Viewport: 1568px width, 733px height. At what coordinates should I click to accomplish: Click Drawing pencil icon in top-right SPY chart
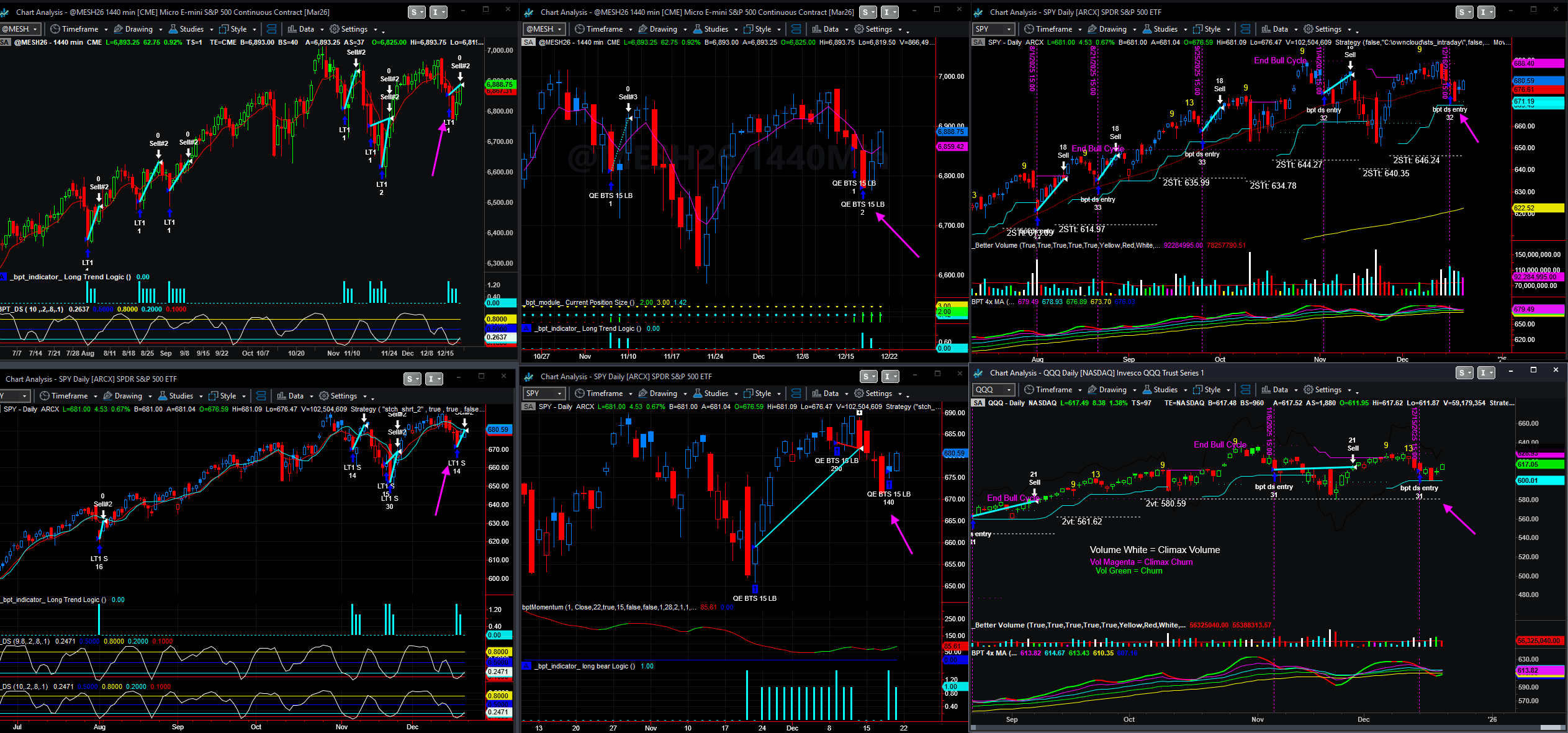click(x=1093, y=29)
